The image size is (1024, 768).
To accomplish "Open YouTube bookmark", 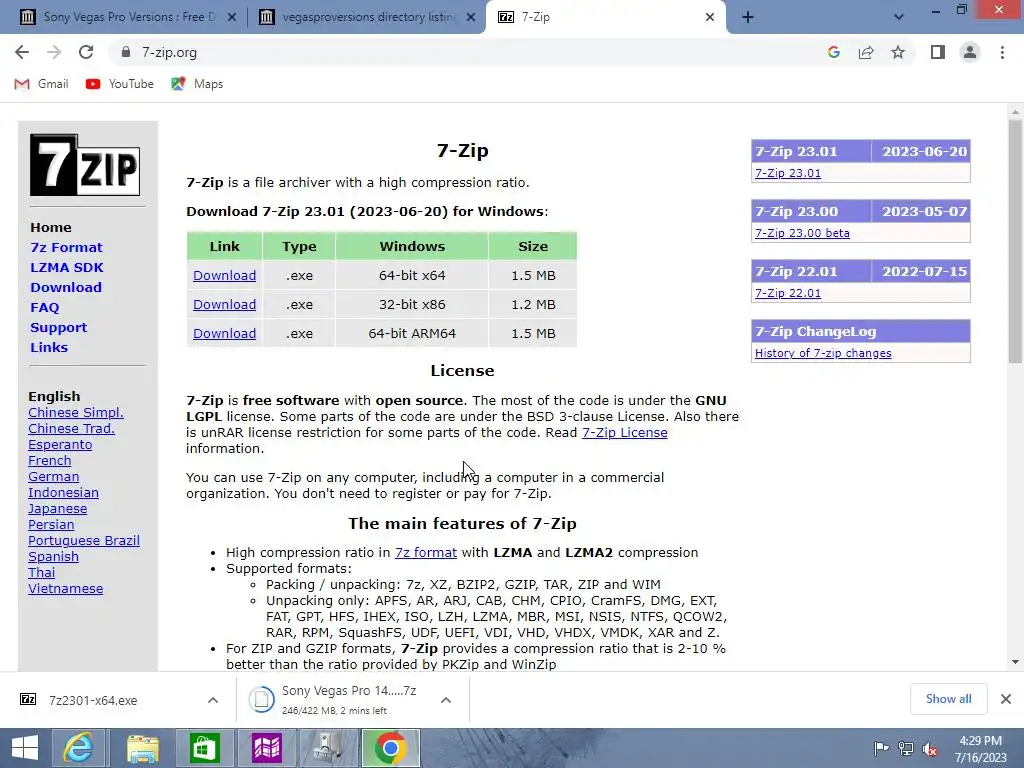I will pyautogui.click(x=120, y=84).
